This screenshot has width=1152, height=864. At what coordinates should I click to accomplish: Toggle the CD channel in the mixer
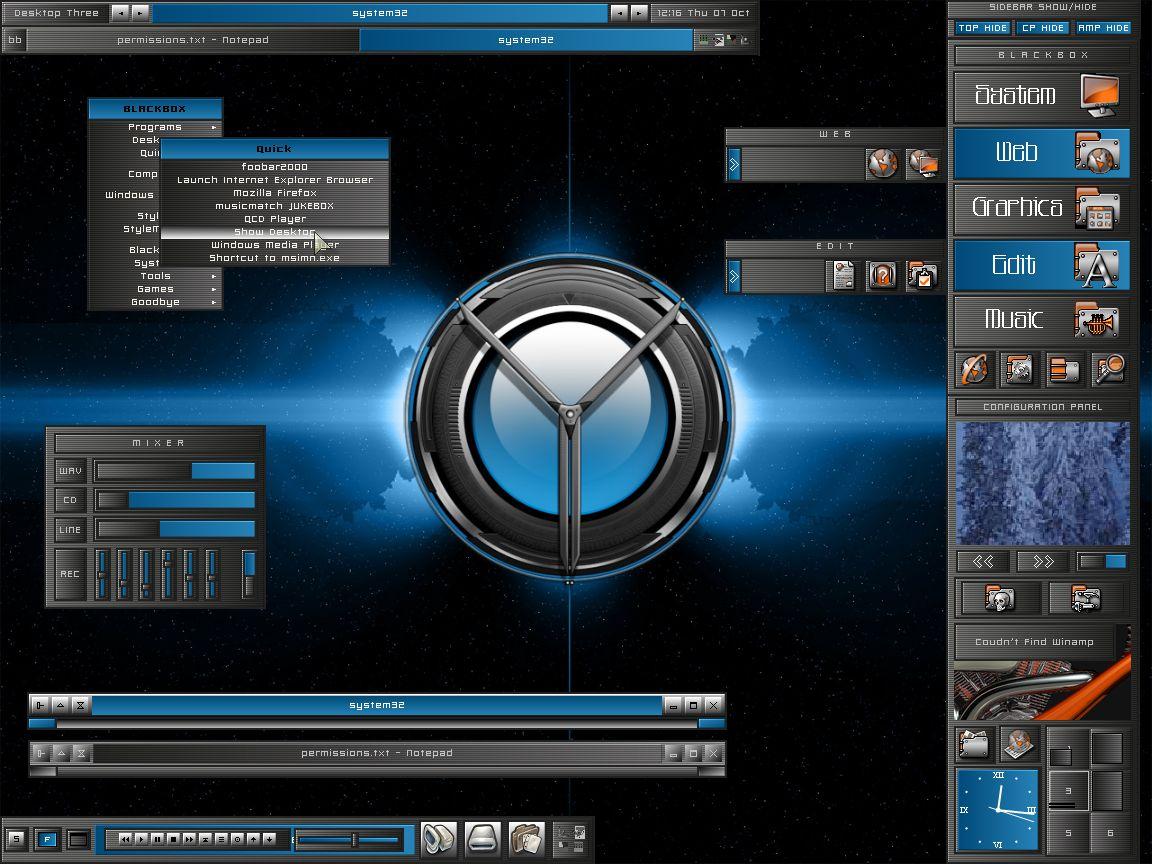[x=70, y=500]
